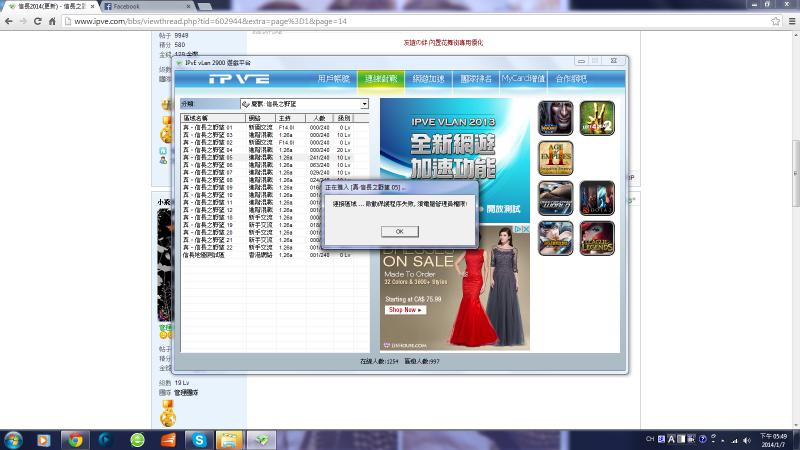Click the Chrome icon in the taskbar
Viewport: 800px width, 450px height.
click(74, 439)
